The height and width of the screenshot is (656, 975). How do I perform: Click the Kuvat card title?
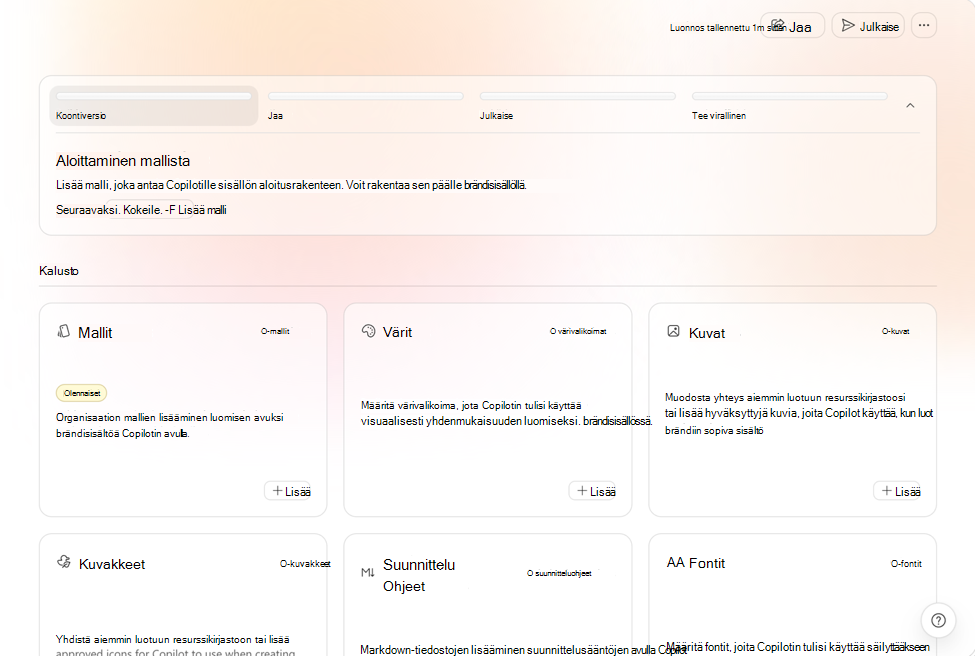(x=707, y=333)
